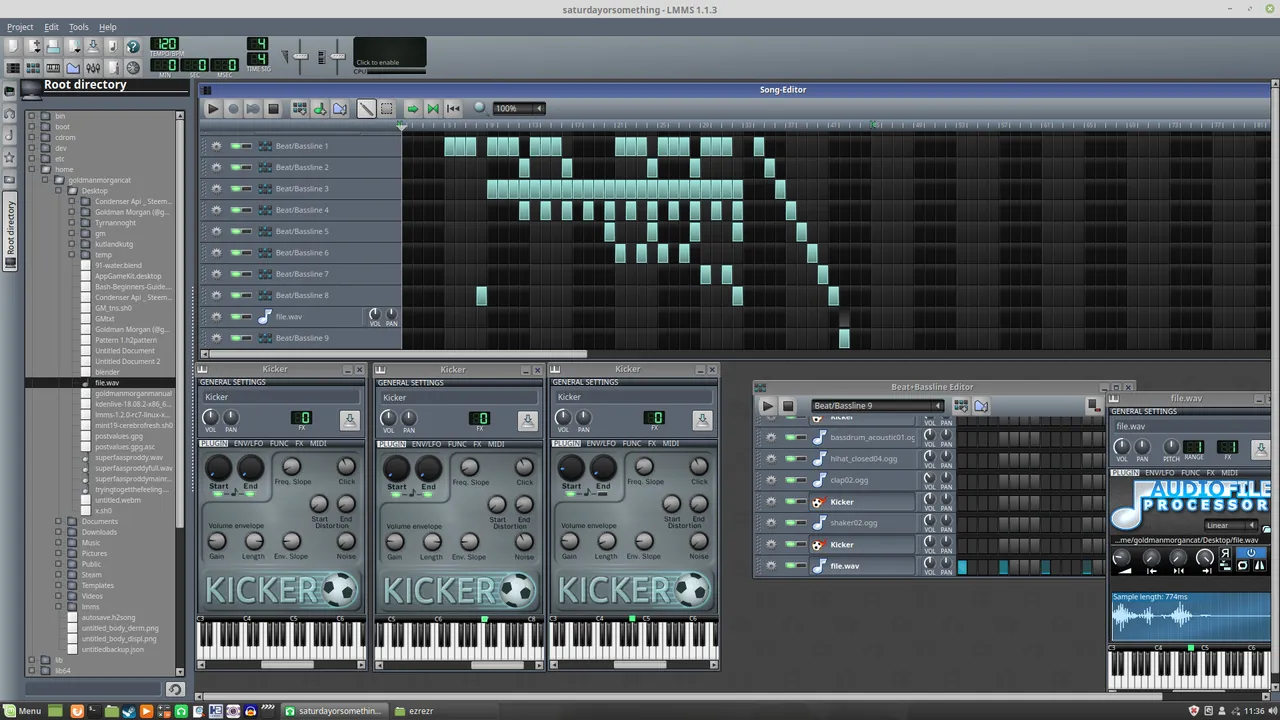Select draw mode pencil in Song-Editor
Screen dimensions: 1280x720
366,108
